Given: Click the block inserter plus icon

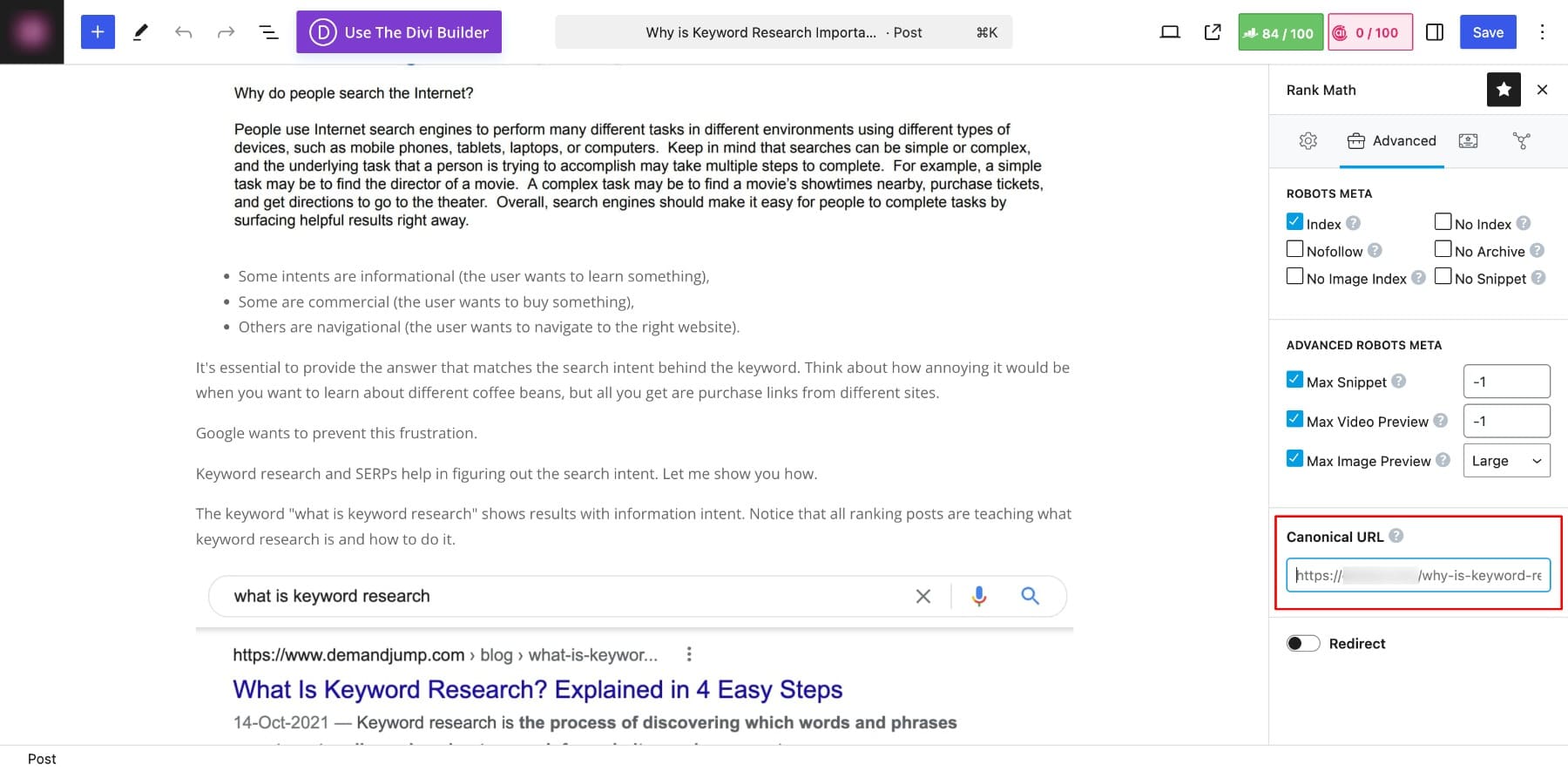Looking at the screenshot, I should tap(98, 32).
